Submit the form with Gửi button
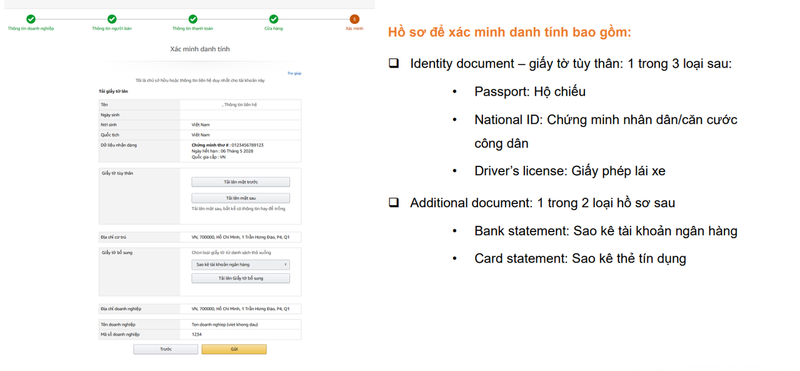 (234, 349)
